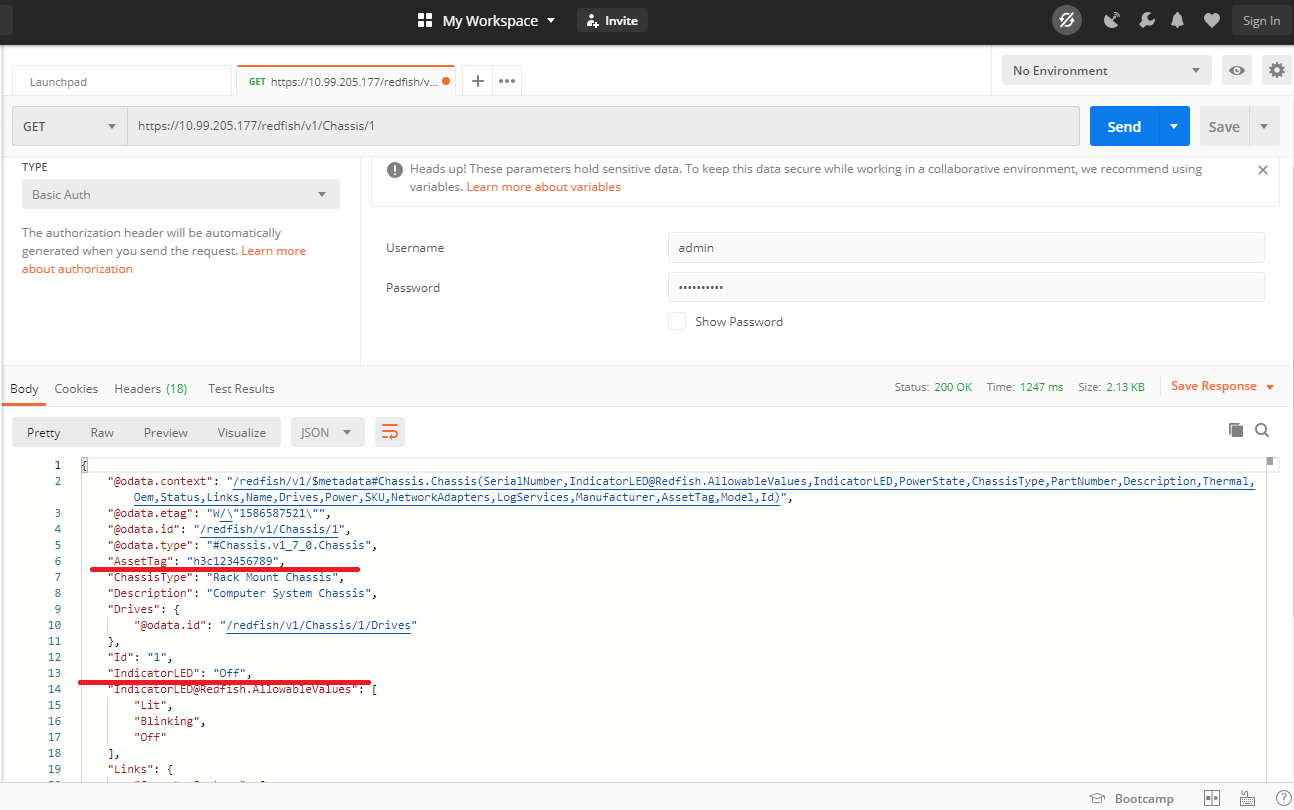This screenshot has height=810, width=1294.
Task: Expand the No Environment selector
Action: (1106, 70)
